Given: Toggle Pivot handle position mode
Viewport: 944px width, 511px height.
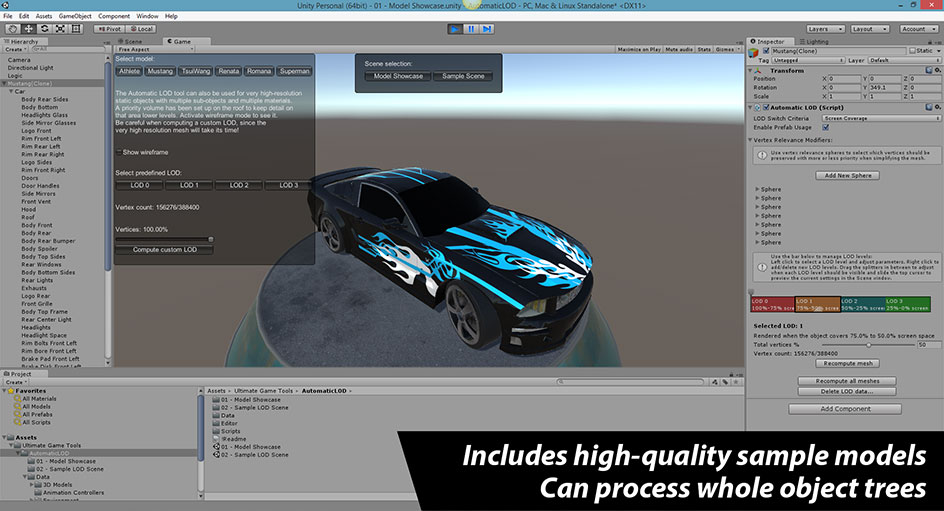Looking at the screenshot, I should [109, 28].
